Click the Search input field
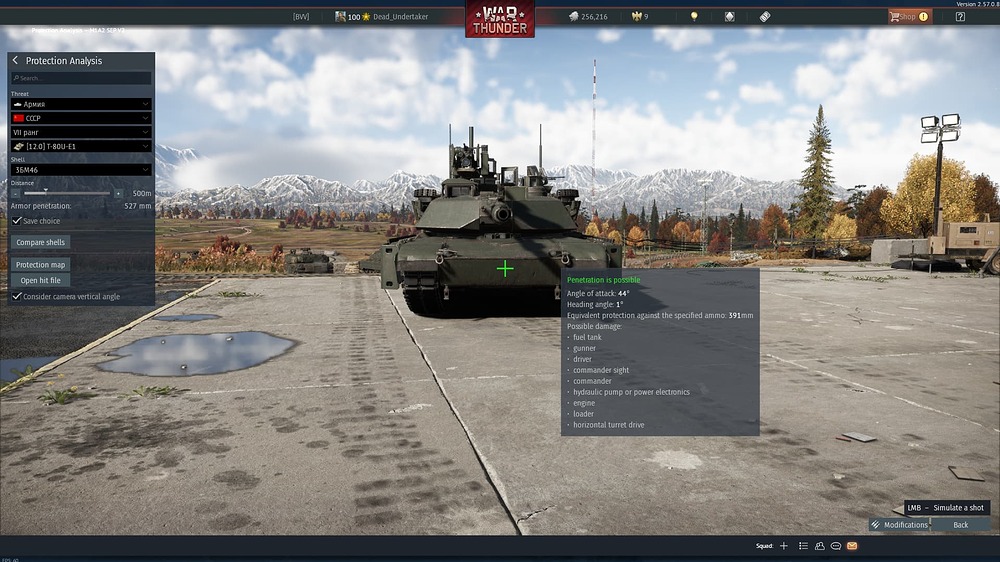 point(81,78)
